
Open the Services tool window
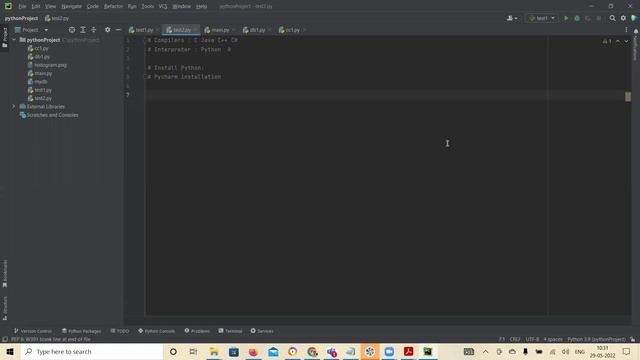pyautogui.click(x=262, y=331)
